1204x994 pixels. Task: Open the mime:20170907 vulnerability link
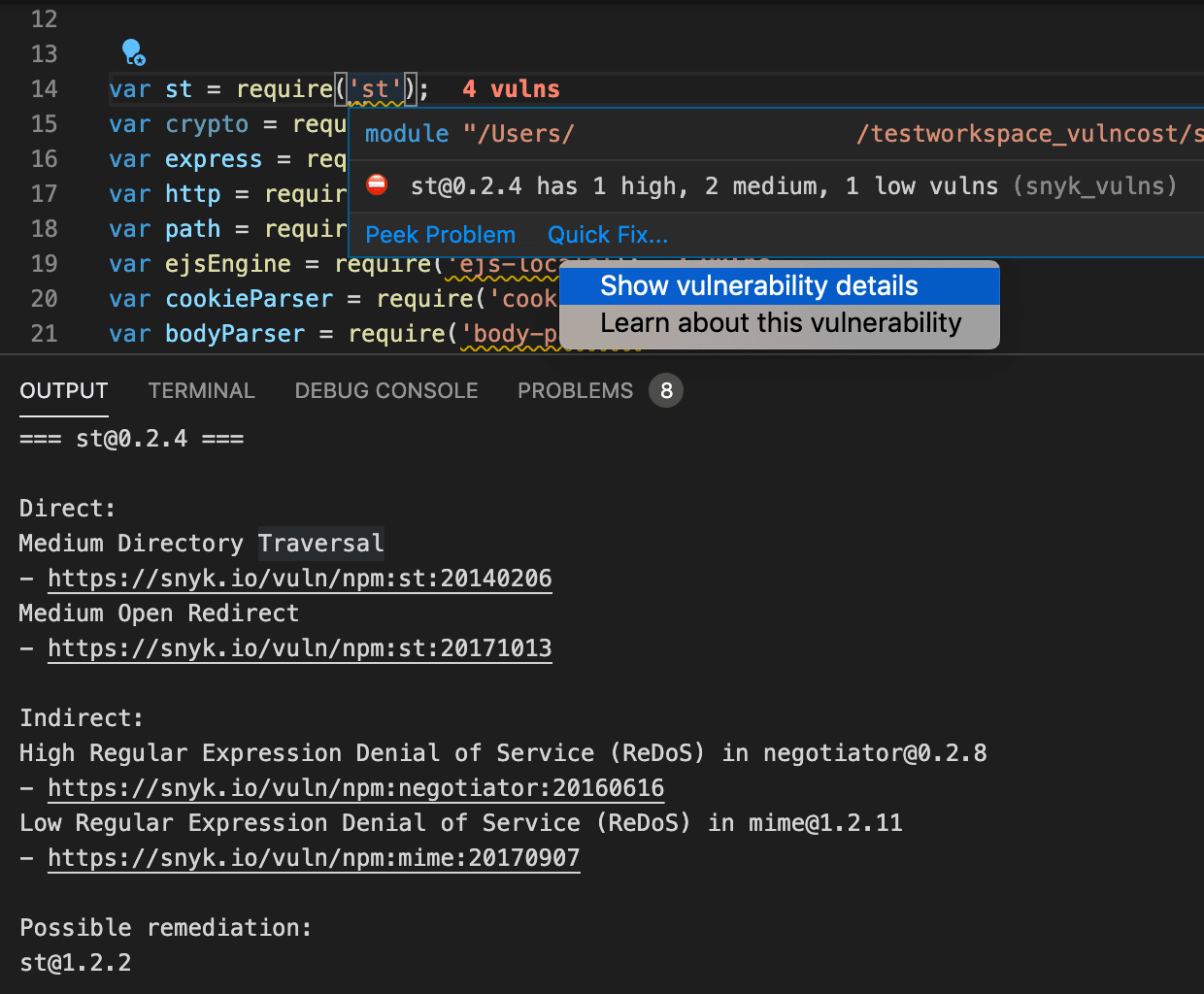(314, 858)
